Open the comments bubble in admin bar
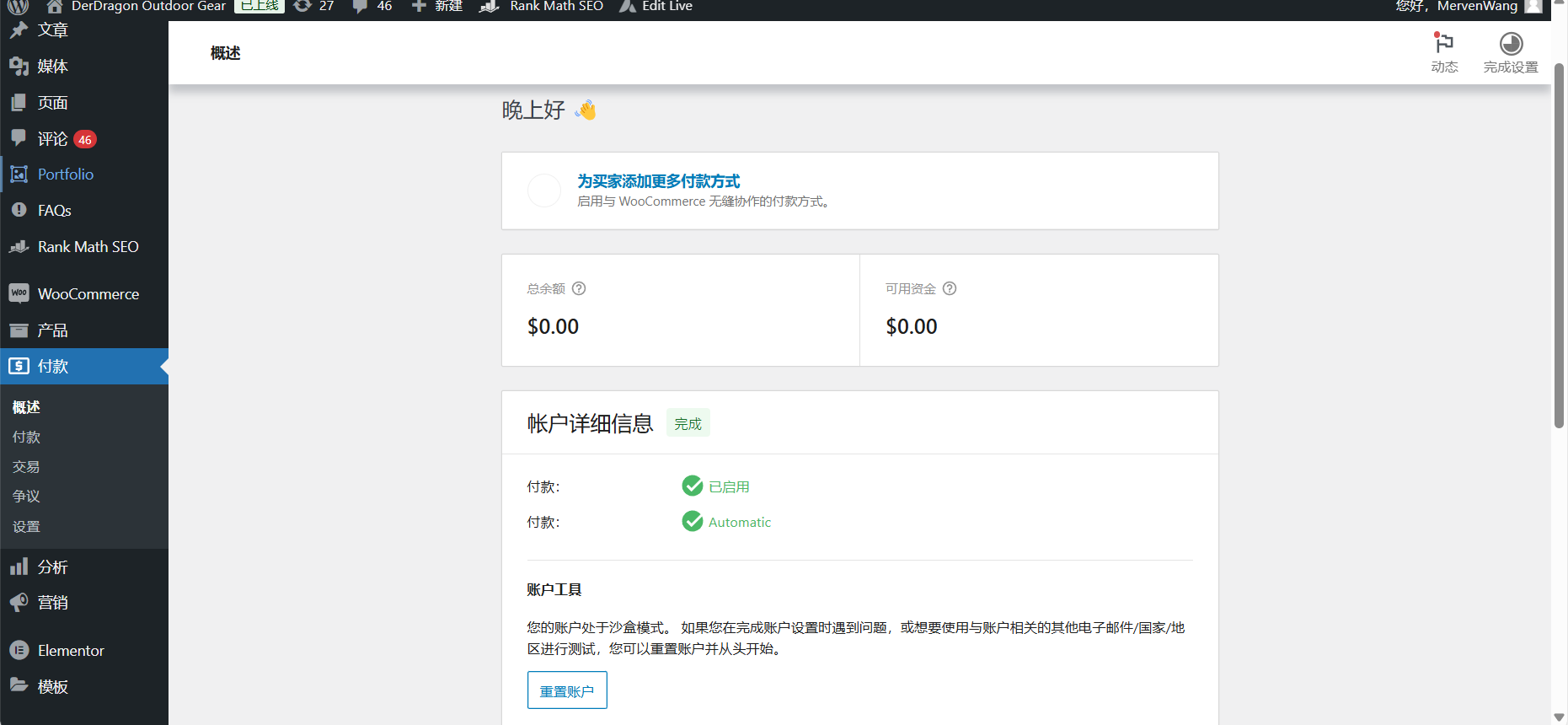Viewport: 1568px width, 725px height. [361, 6]
